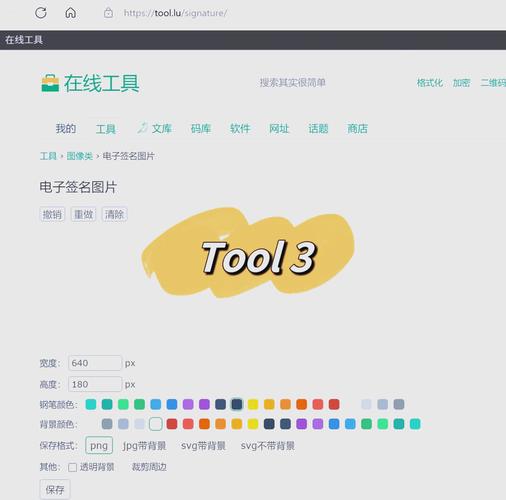The image size is (506, 500).
Task: Pick the yellow pen color swatch
Action: (x=253, y=404)
